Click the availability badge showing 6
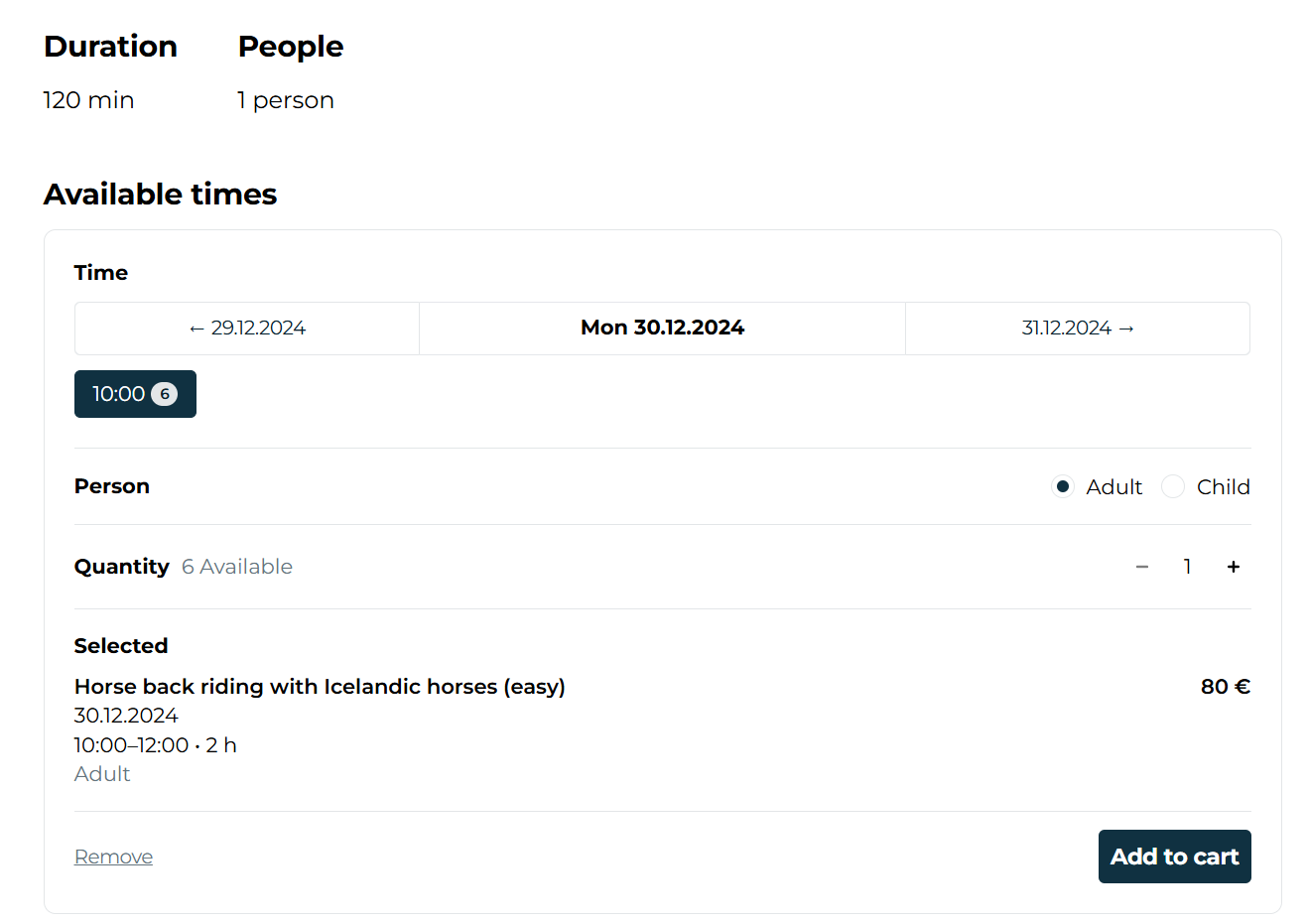The width and height of the screenshot is (1308, 924). click(165, 394)
